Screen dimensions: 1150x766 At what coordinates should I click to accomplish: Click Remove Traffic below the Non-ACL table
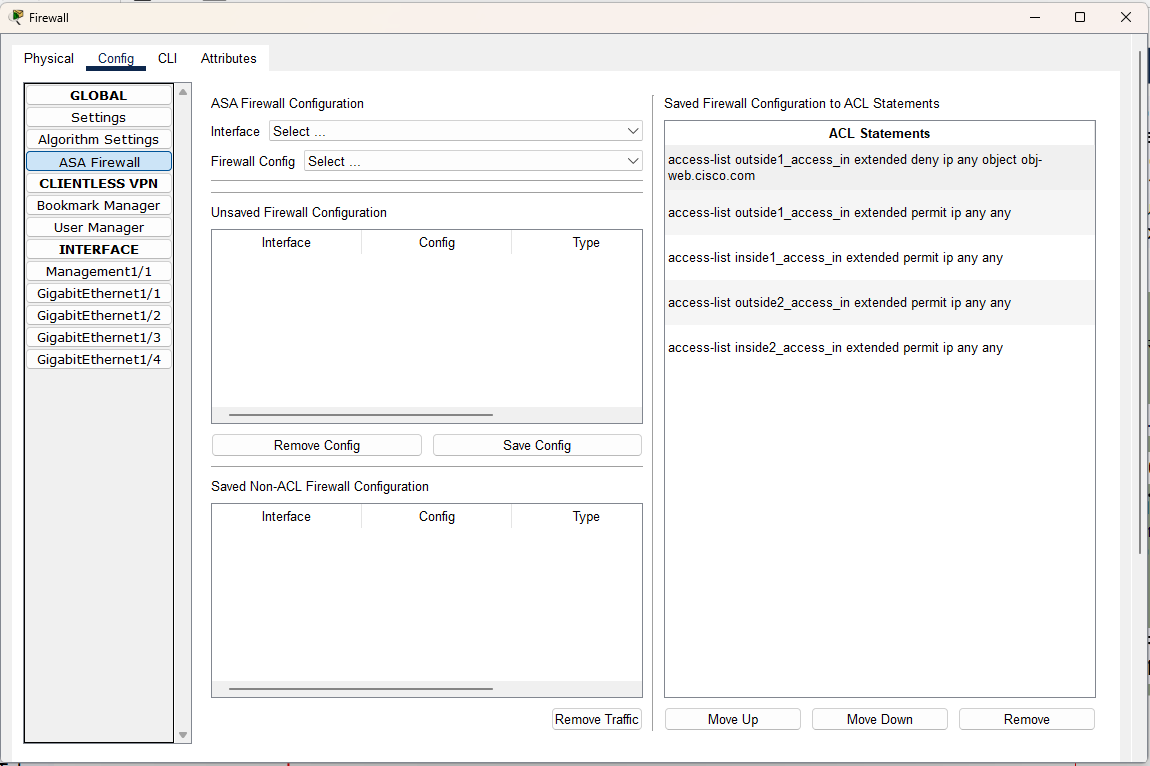tap(596, 719)
